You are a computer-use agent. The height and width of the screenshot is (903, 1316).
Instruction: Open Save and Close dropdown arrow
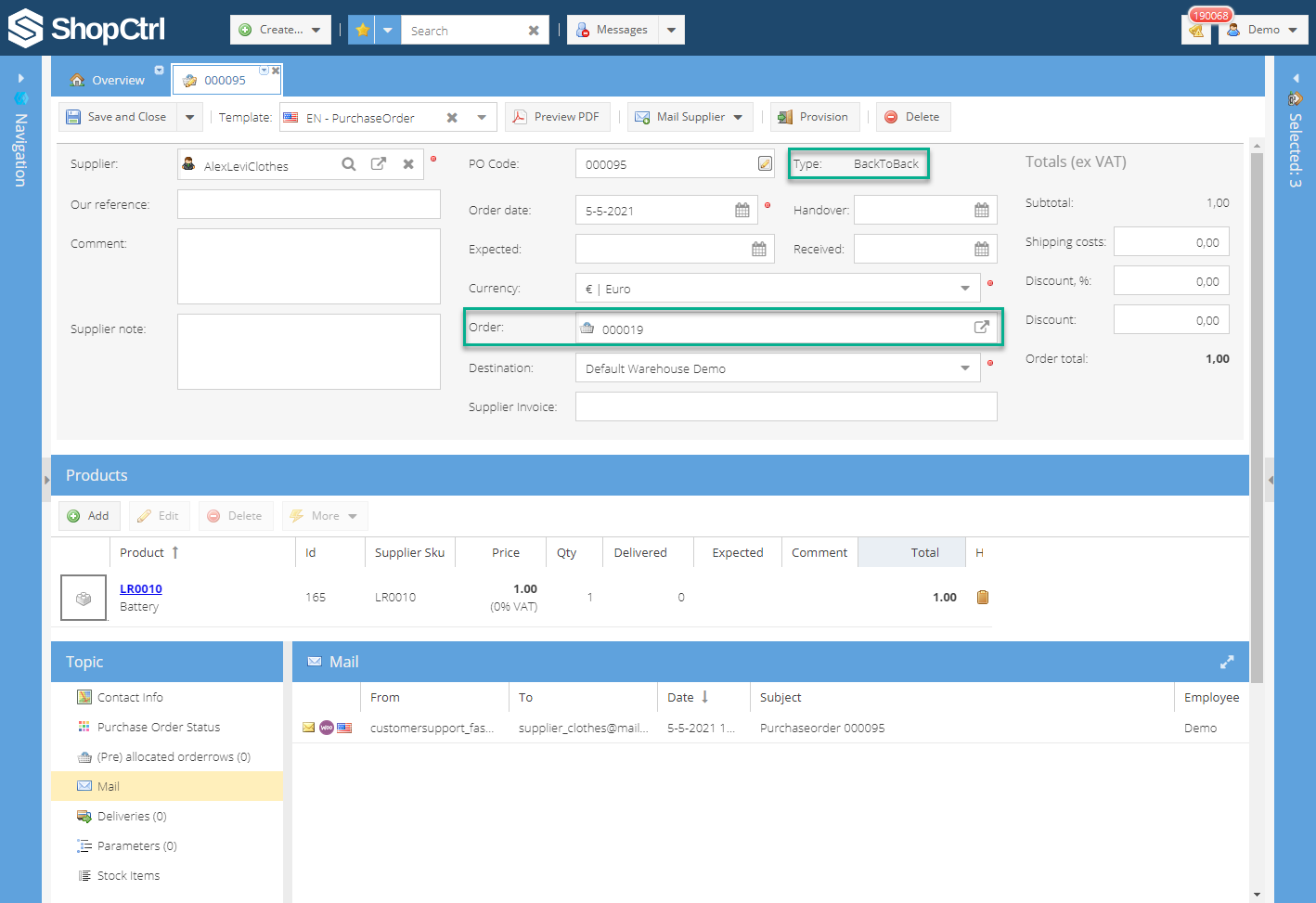189,117
